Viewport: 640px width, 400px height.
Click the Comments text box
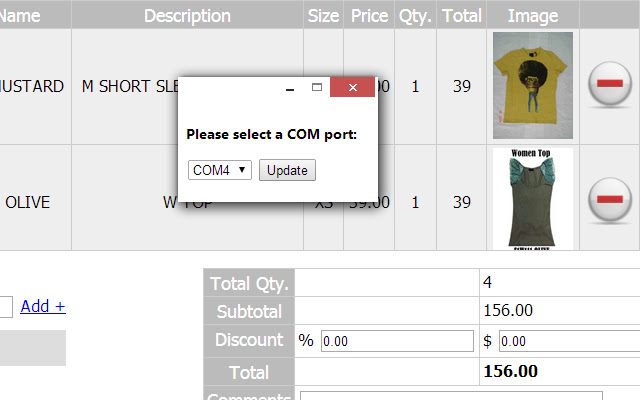pyautogui.click(x=451, y=396)
